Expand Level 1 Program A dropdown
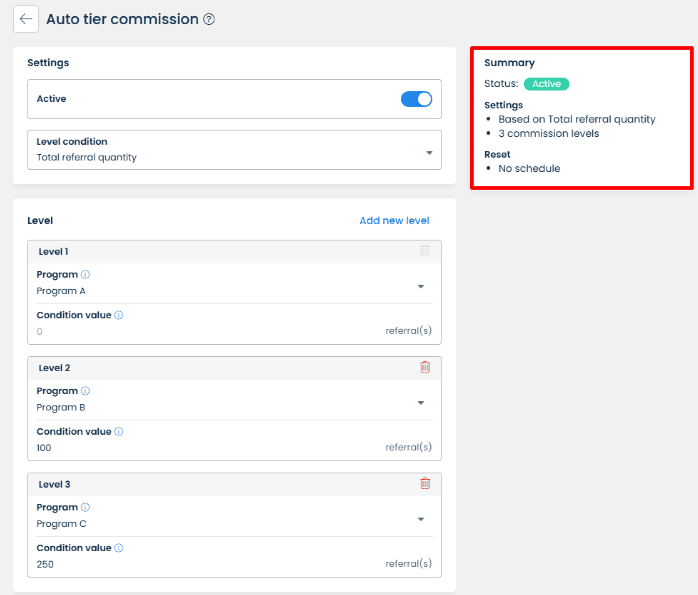This screenshot has width=698, height=595. [421, 286]
